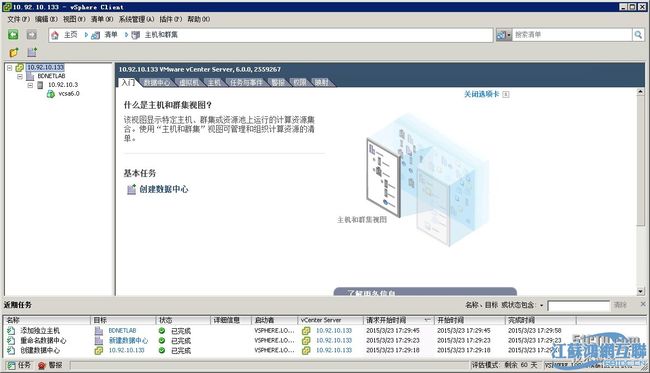Switch to the 虚拟机 tab
Screen dimensions: 650x373
point(189,82)
